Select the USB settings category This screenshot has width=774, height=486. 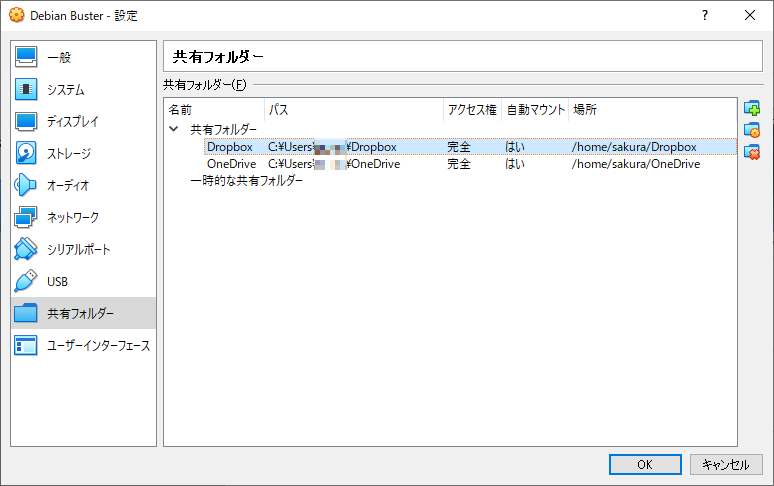(x=57, y=281)
